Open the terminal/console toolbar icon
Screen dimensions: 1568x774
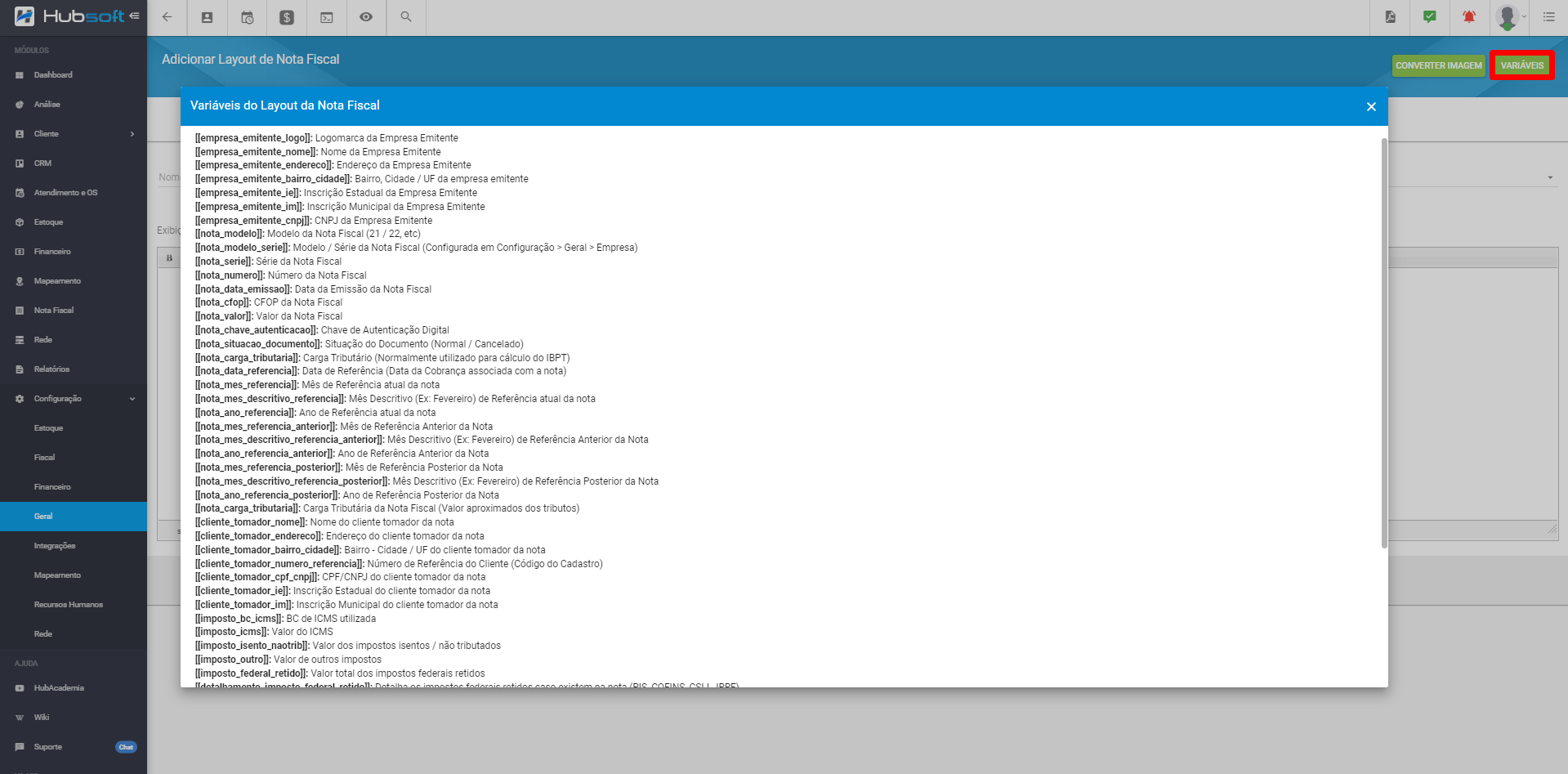tap(326, 17)
